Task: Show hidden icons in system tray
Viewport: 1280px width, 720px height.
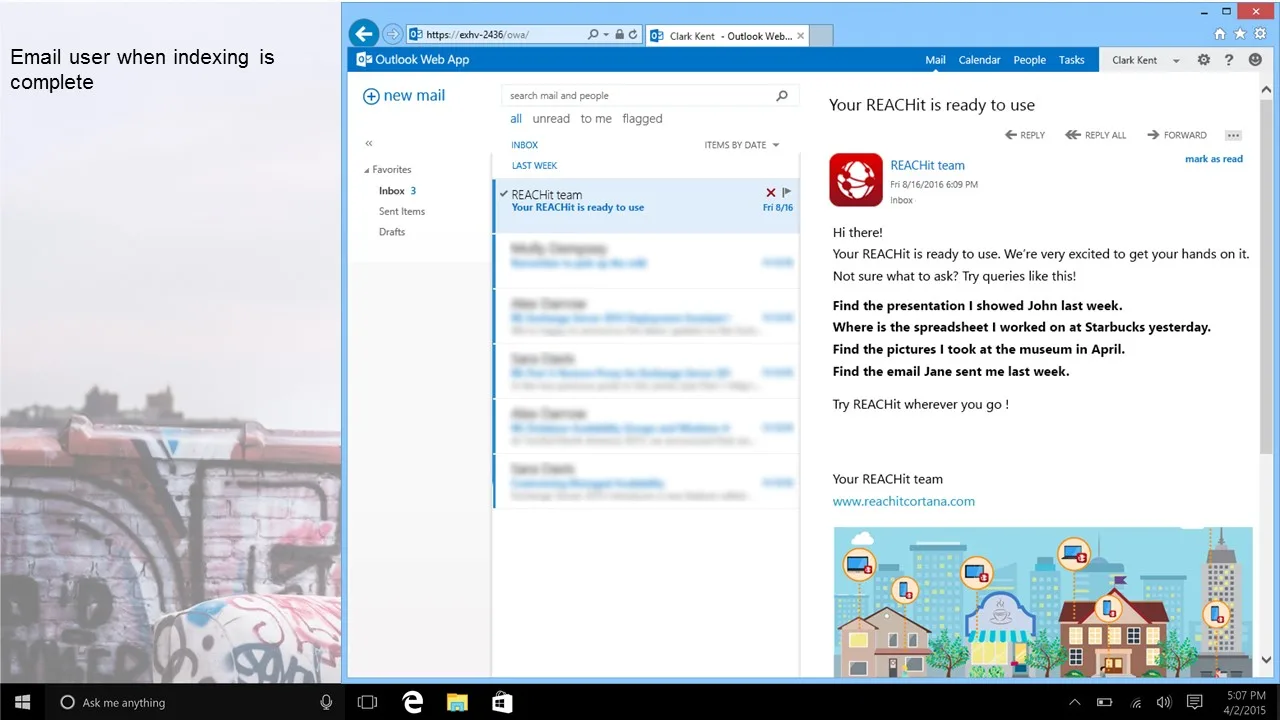Action: pos(1075,702)
